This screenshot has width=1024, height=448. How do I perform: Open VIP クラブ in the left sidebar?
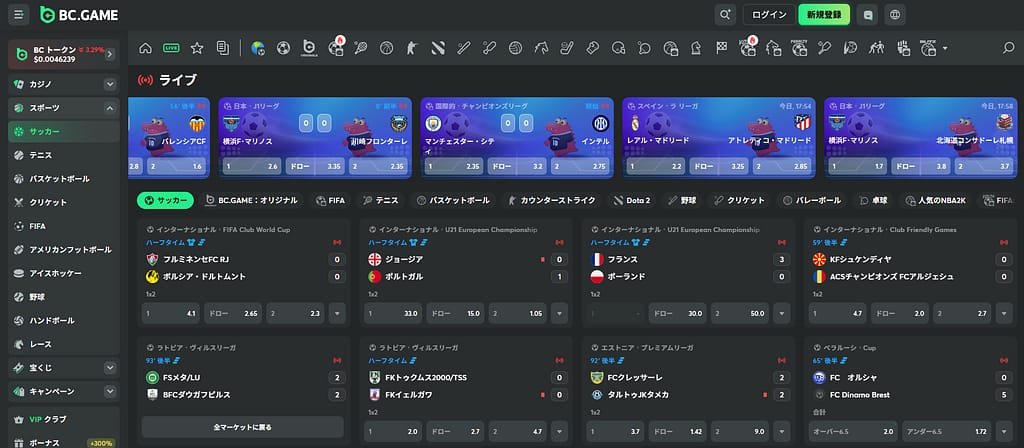(x=64, y=419)
